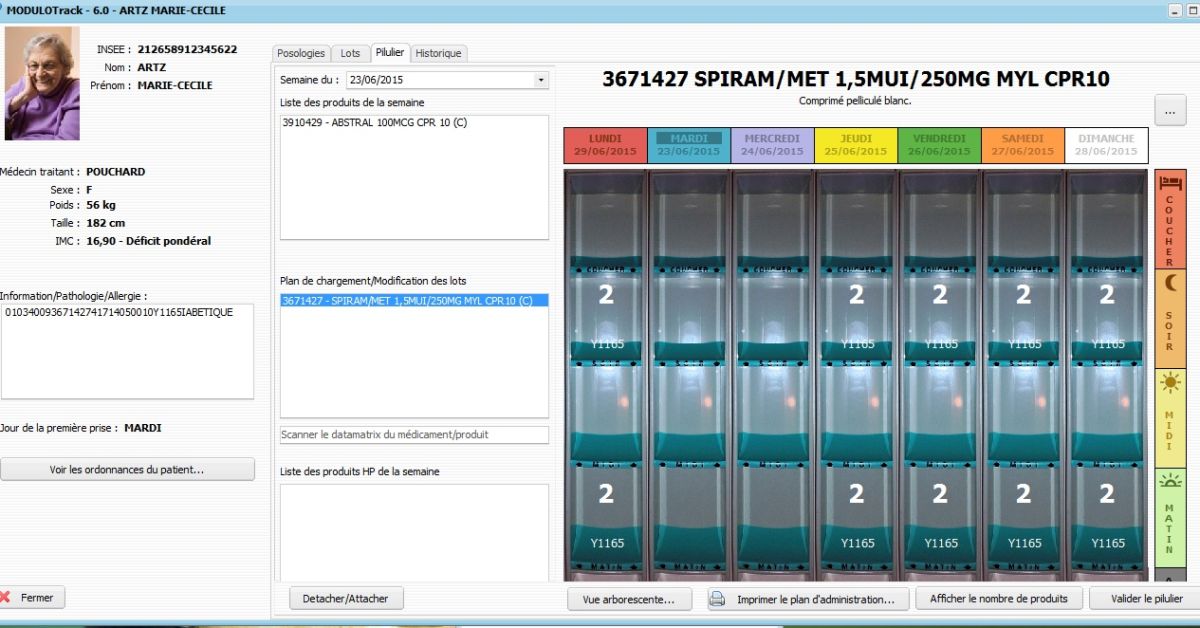This screenshot has height=628, width=1200.
Task: Select the LUNDI red day header
Action: click(605, 145)
